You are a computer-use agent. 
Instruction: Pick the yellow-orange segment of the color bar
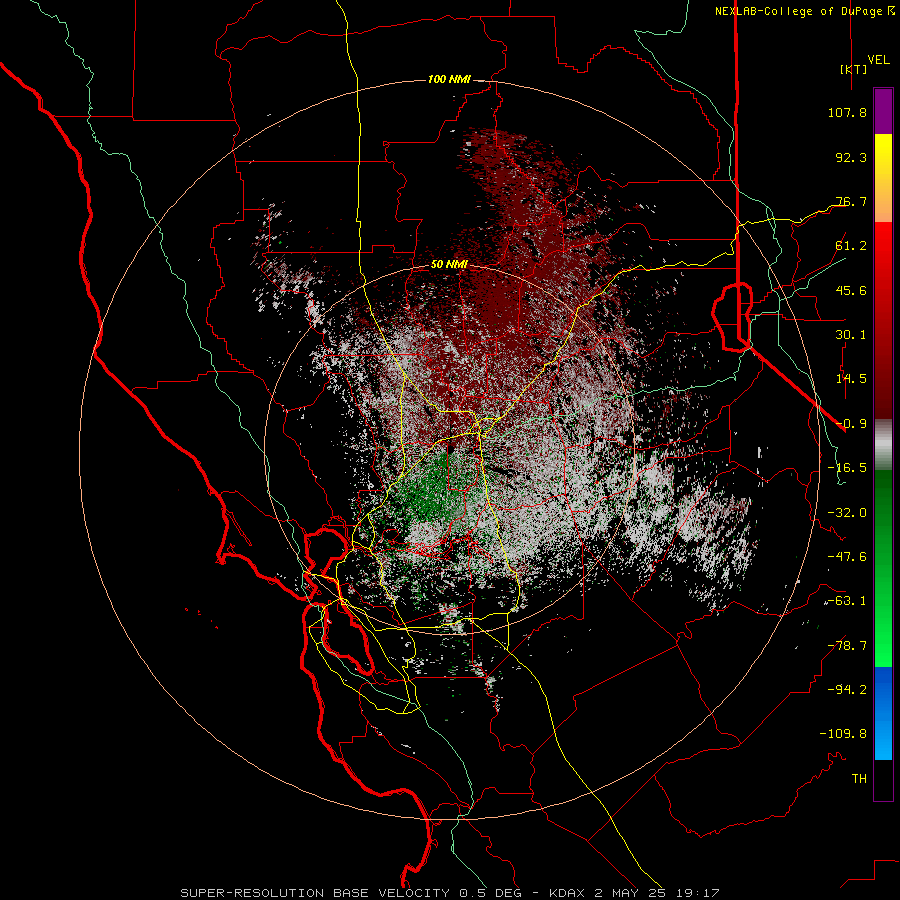point(883,178)
